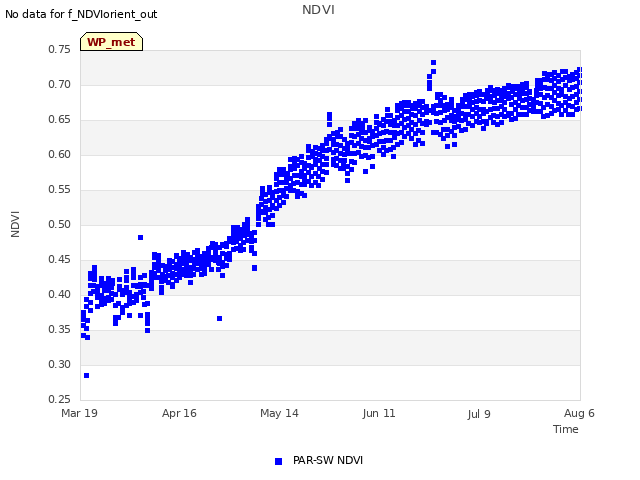
Task: Click the 0.30 y-axis tick label
Action: [60, 364]
